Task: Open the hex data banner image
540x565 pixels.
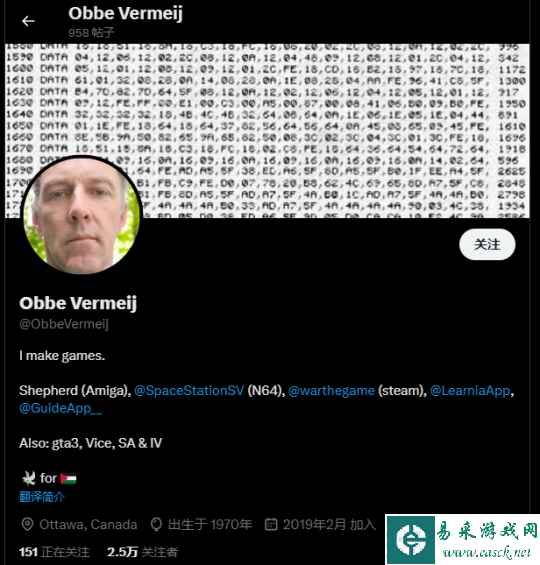Action: (x=267, y=131)
